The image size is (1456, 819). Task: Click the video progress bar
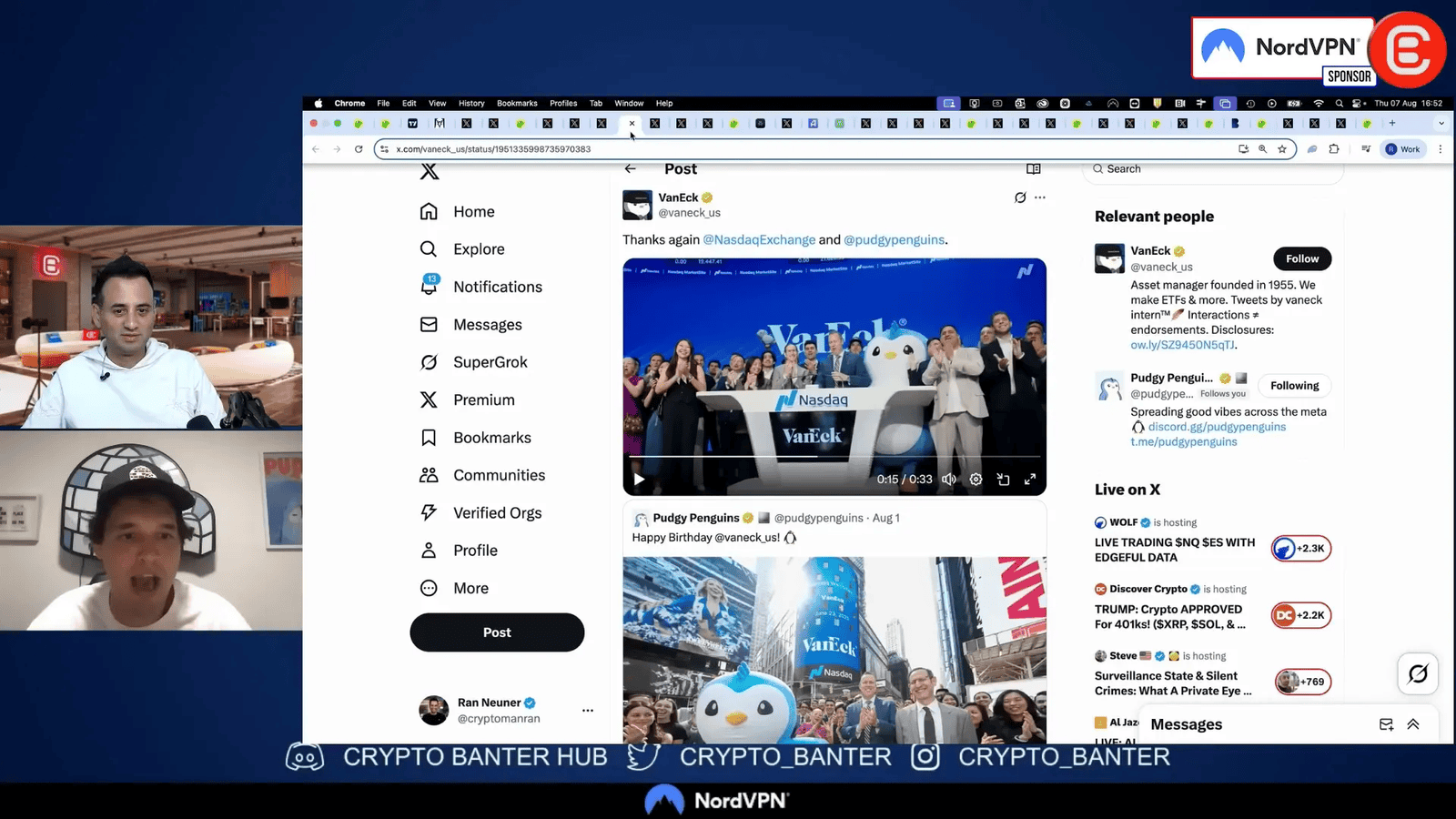coord(834,456)
